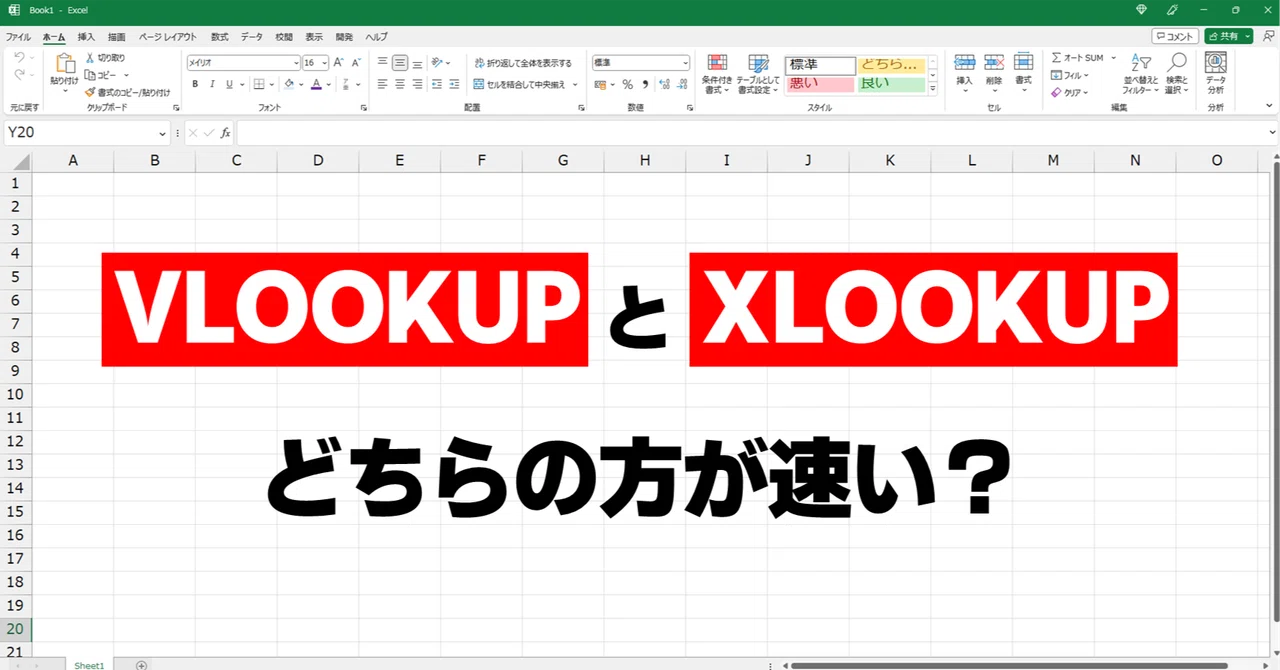Click the AutoSum (オート SUM) button
The height and width of the screenshot is (670, 1280).
point(1077,58)
